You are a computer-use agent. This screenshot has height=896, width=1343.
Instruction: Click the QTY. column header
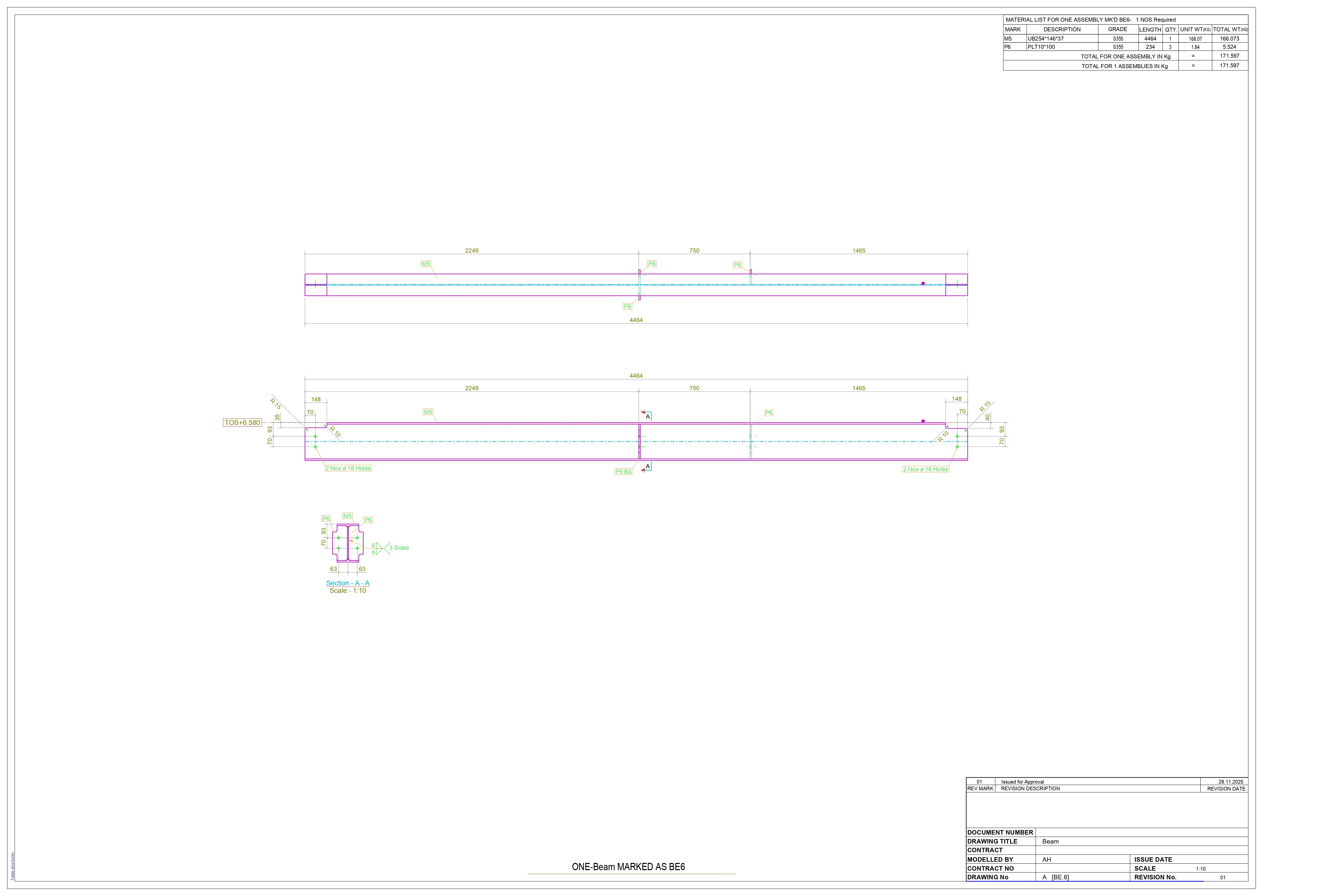coord(1170,30)
